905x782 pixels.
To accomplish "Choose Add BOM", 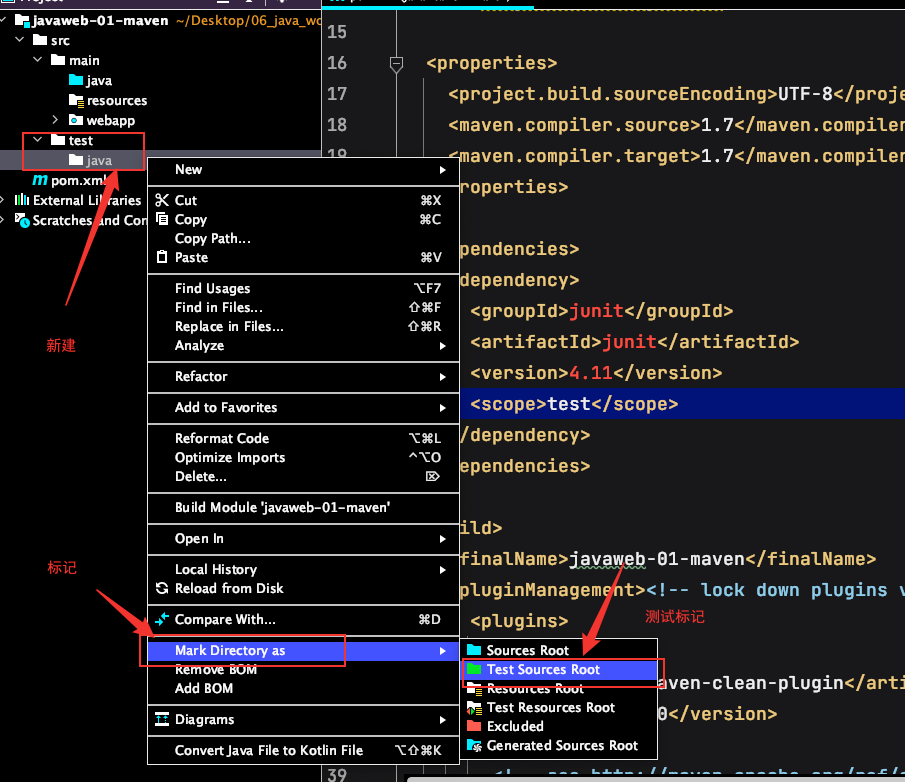I will tap(303, 689).
